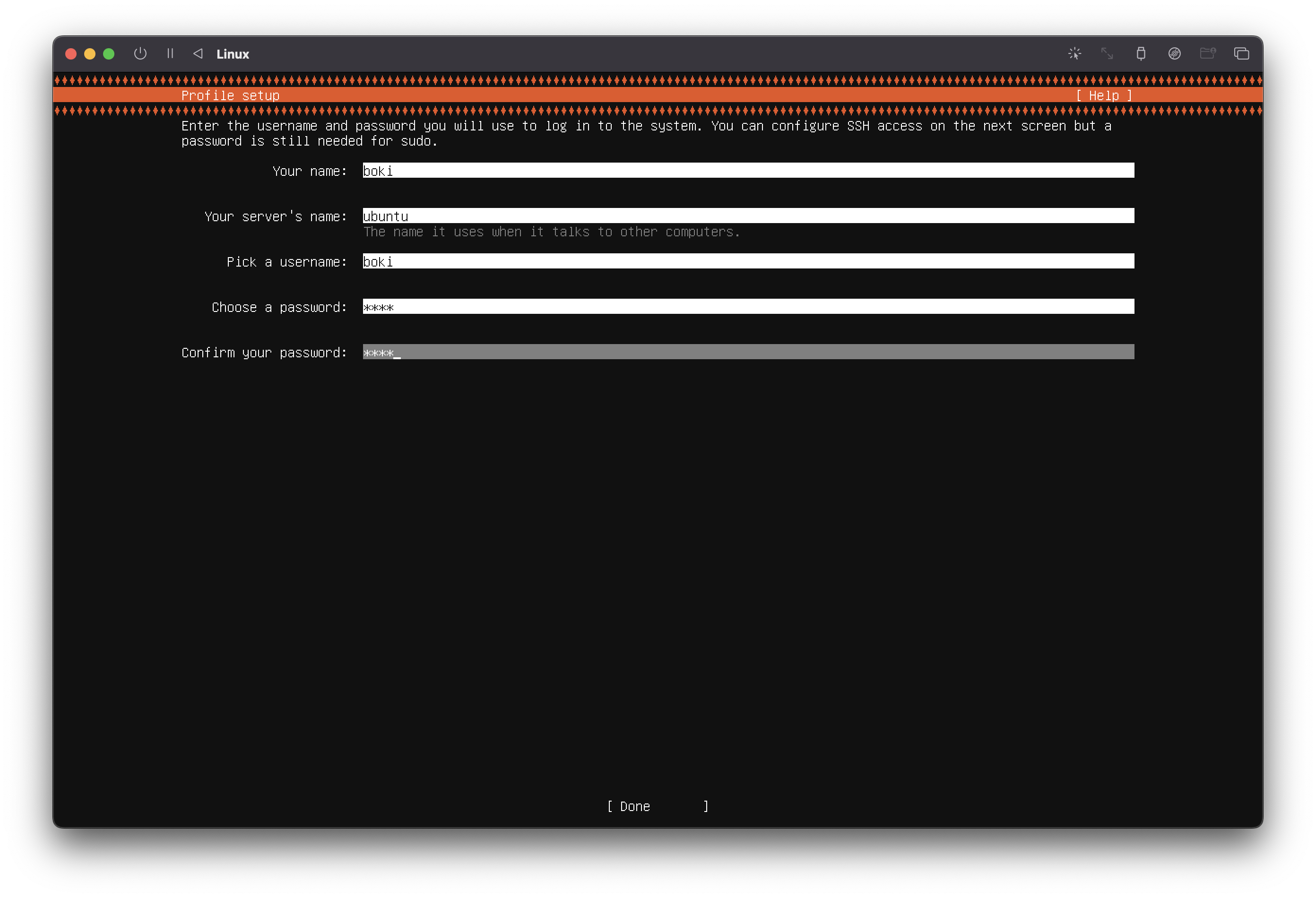Select the Pick a username field
The height and width of the screenshot is (898, 1316).
tap(747, 261)
